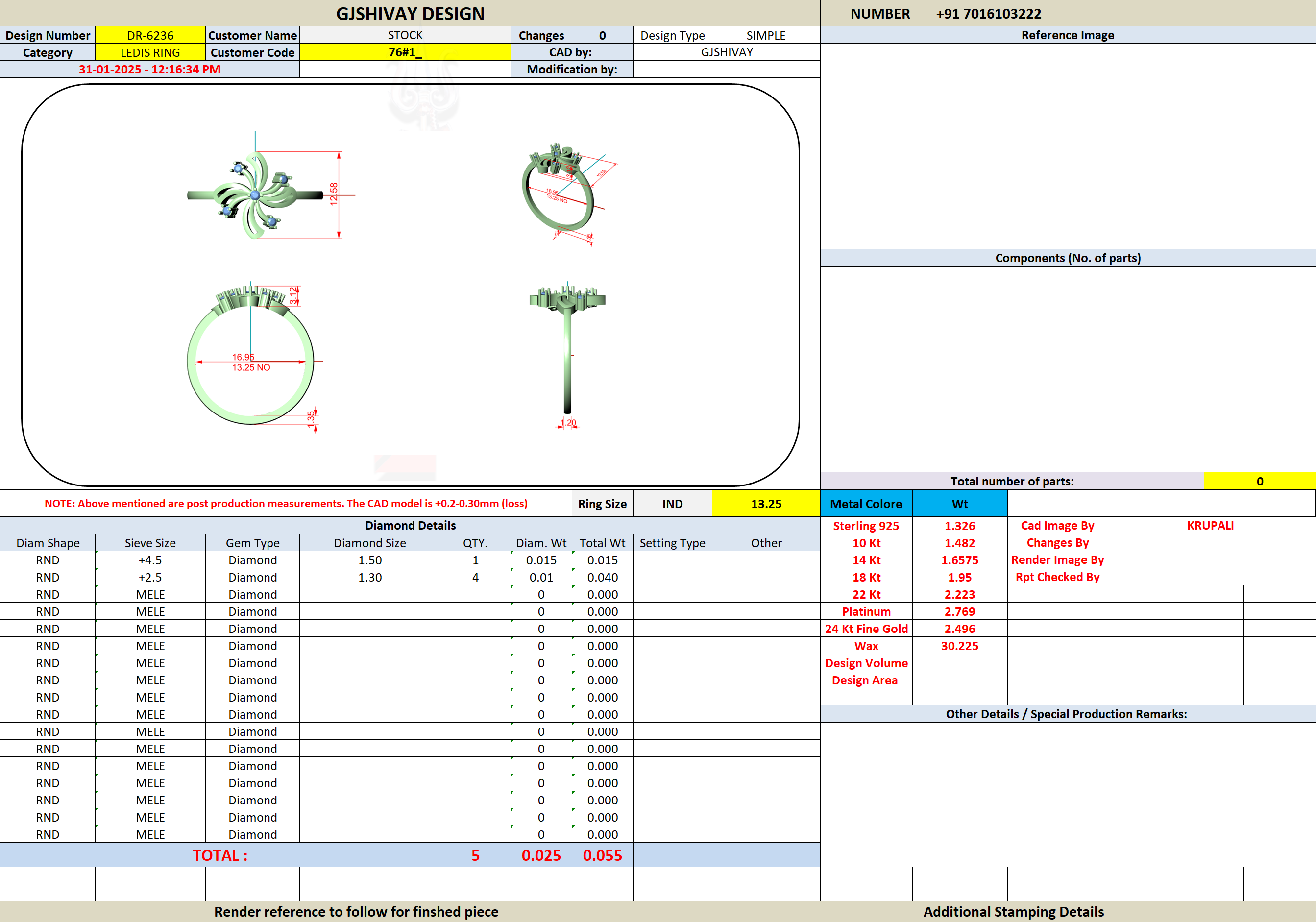Click the side-view ring drawing with 1.20 width

click(567, 355)
